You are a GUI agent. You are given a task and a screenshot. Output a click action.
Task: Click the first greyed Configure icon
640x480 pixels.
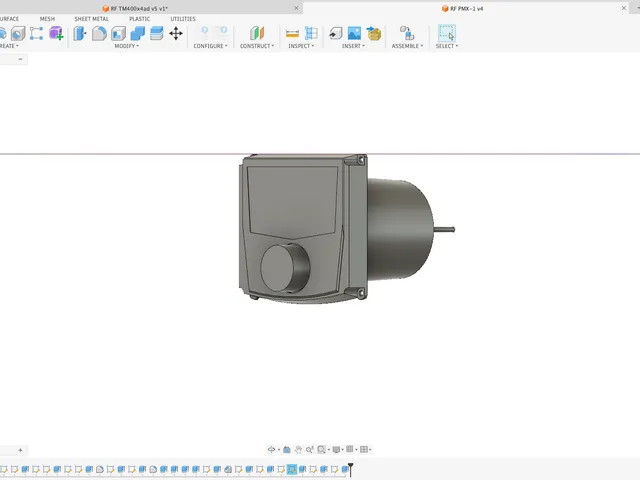[204, 33]
